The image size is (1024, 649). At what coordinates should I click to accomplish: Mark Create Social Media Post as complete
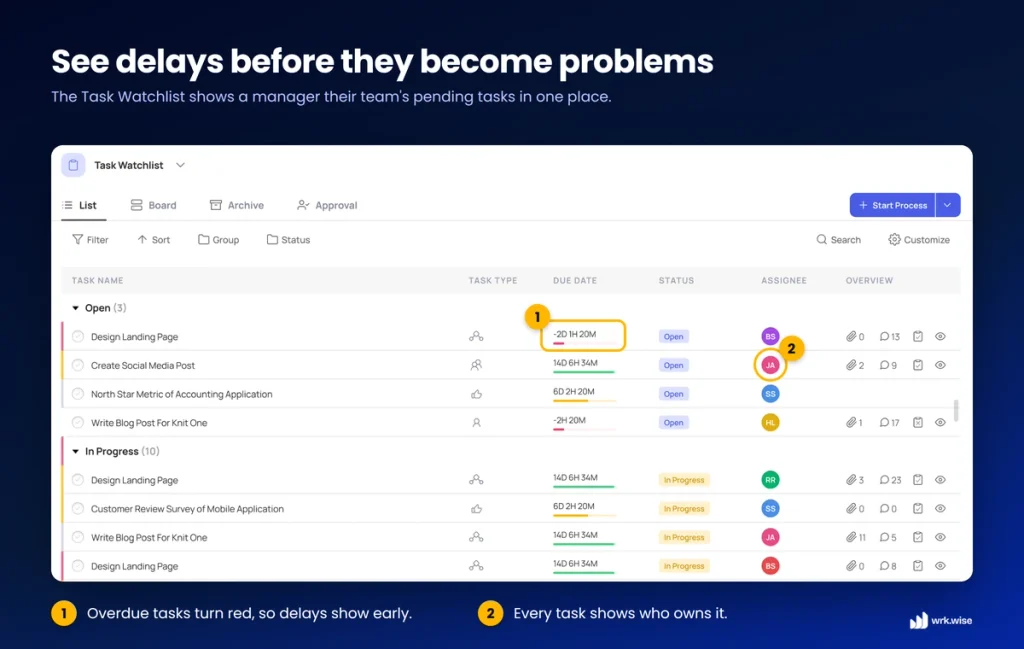78,365
